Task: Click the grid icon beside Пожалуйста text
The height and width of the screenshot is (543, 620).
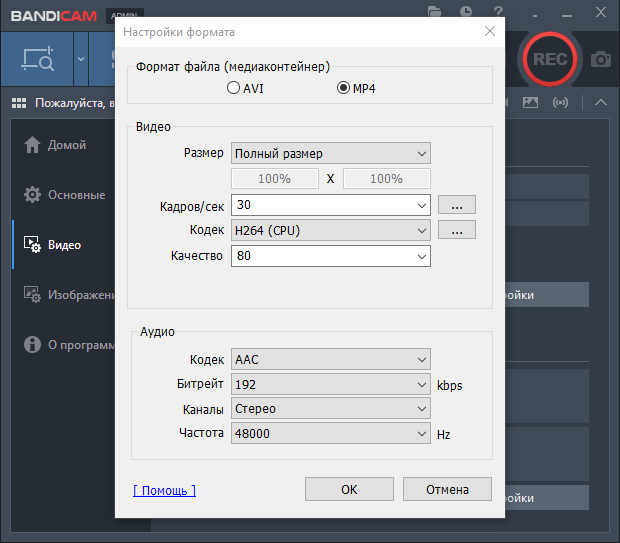Action: tap(19, 103)
